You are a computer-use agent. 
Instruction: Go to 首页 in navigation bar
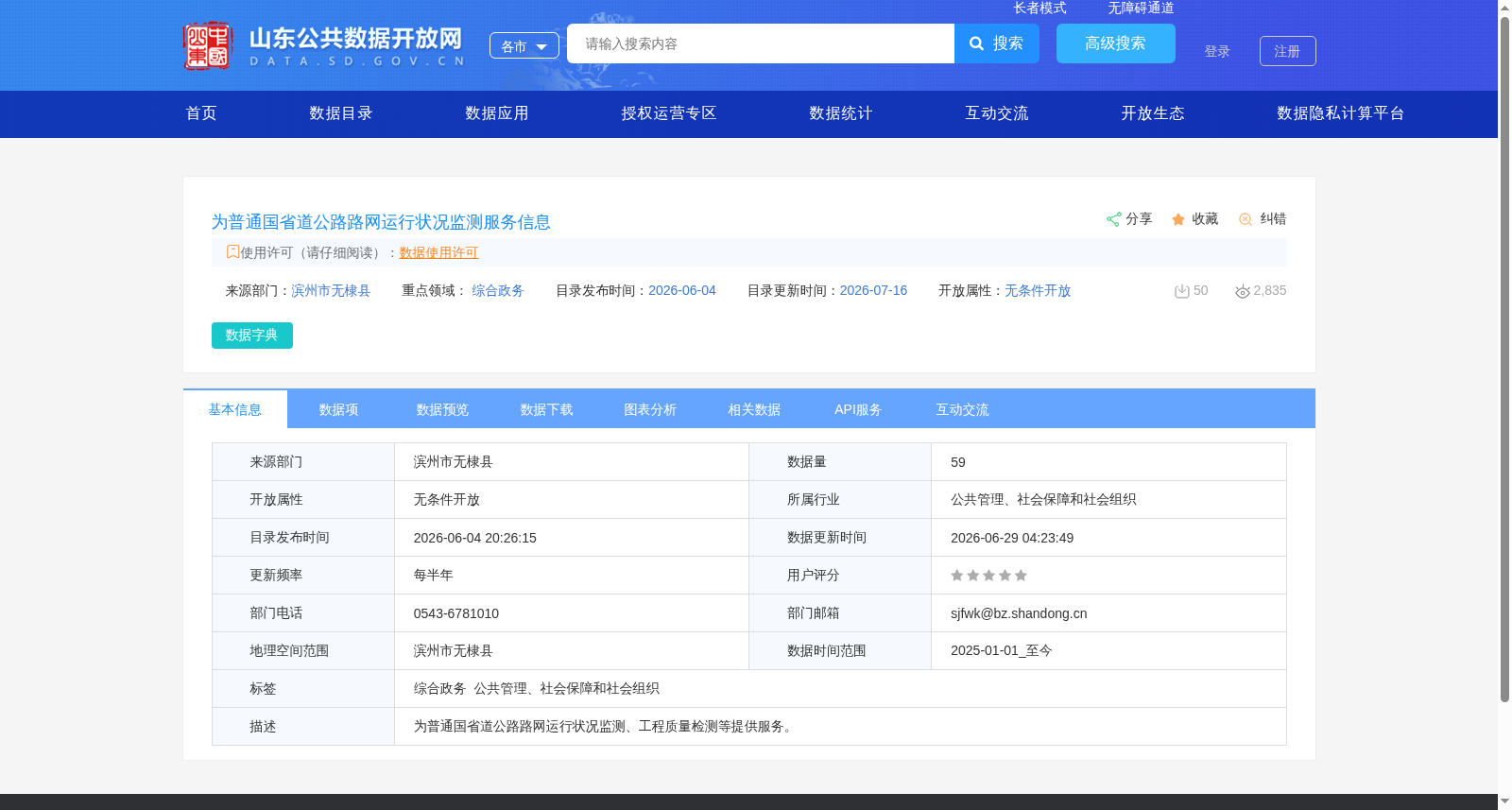[201, 113]
